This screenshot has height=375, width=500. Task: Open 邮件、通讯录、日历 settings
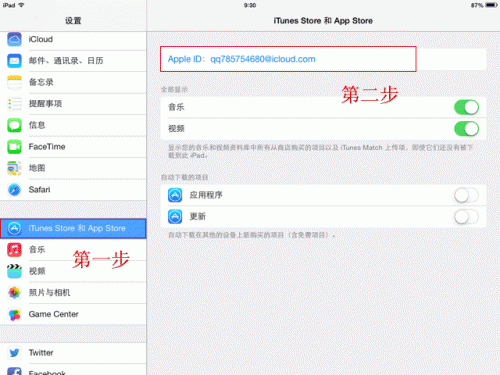(x=73, y=61)
